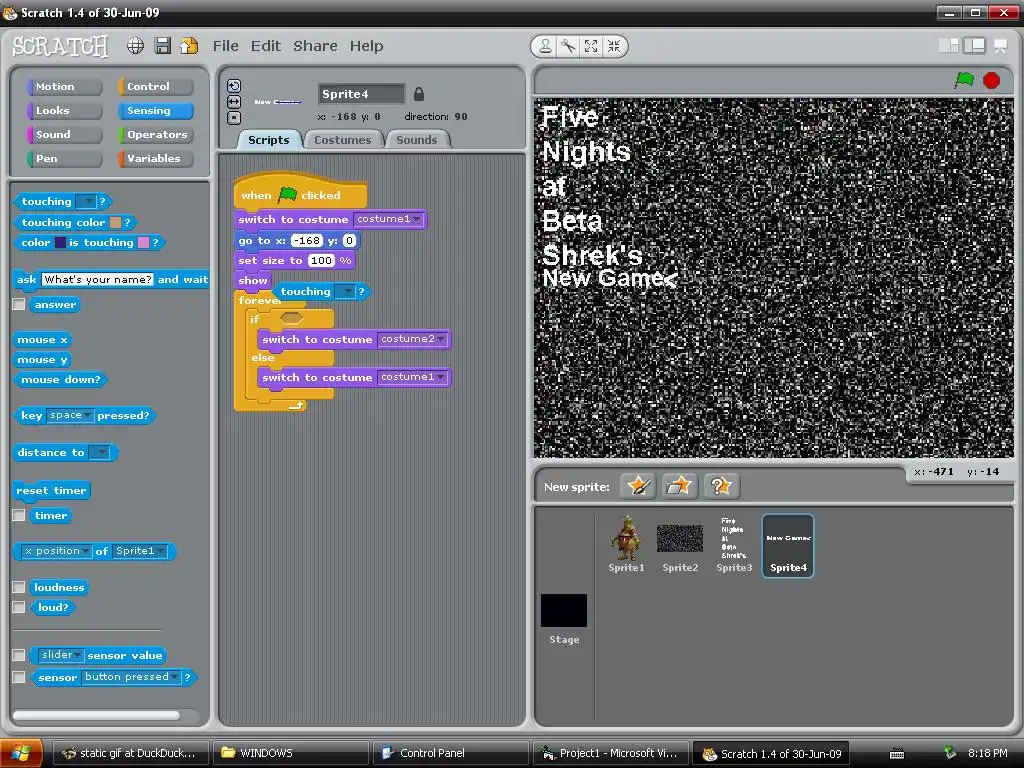Start scripts with green flag button
Image resolution: width=1024 pixels, height=768 pixels.
tap(964, 80)
